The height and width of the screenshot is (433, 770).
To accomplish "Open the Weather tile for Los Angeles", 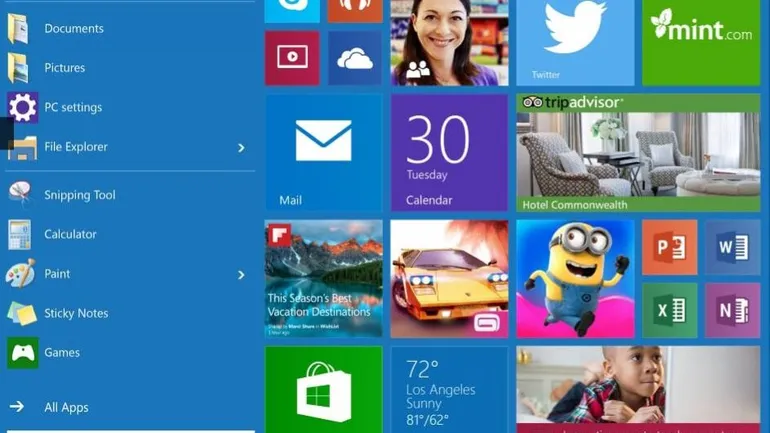I will pyautogui.click(x=449, y=390).
